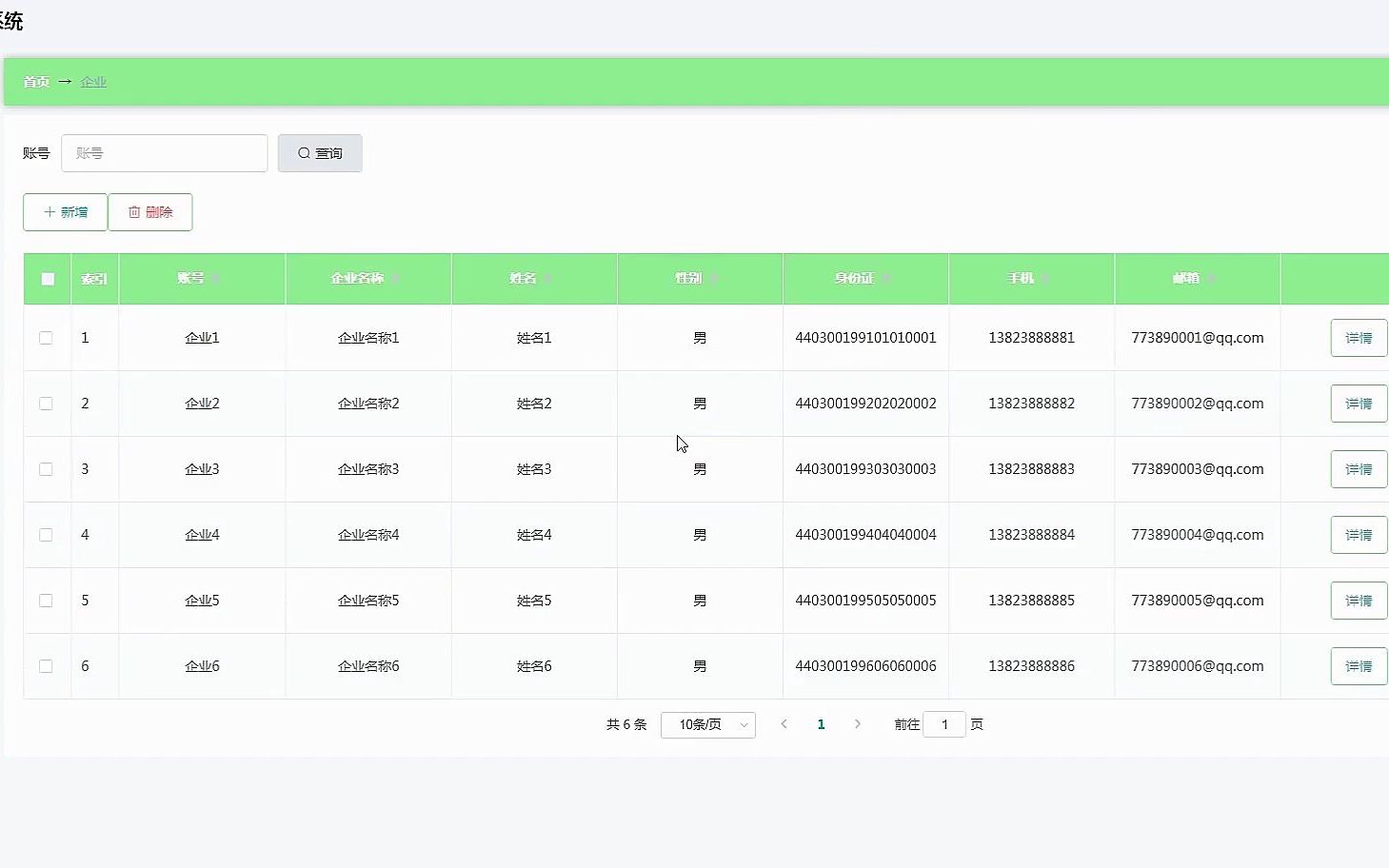Viewport: 1389px width, 868px height.
Task: Click the 共 6 条 total count
Action: point(626,724)
